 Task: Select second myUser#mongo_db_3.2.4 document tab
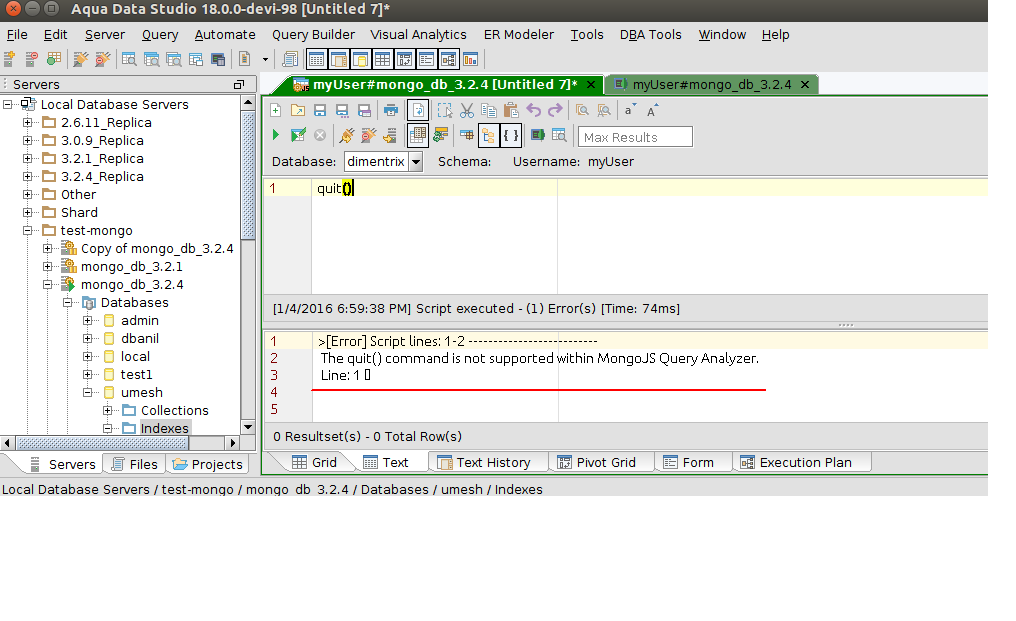[x=711, y=84]
